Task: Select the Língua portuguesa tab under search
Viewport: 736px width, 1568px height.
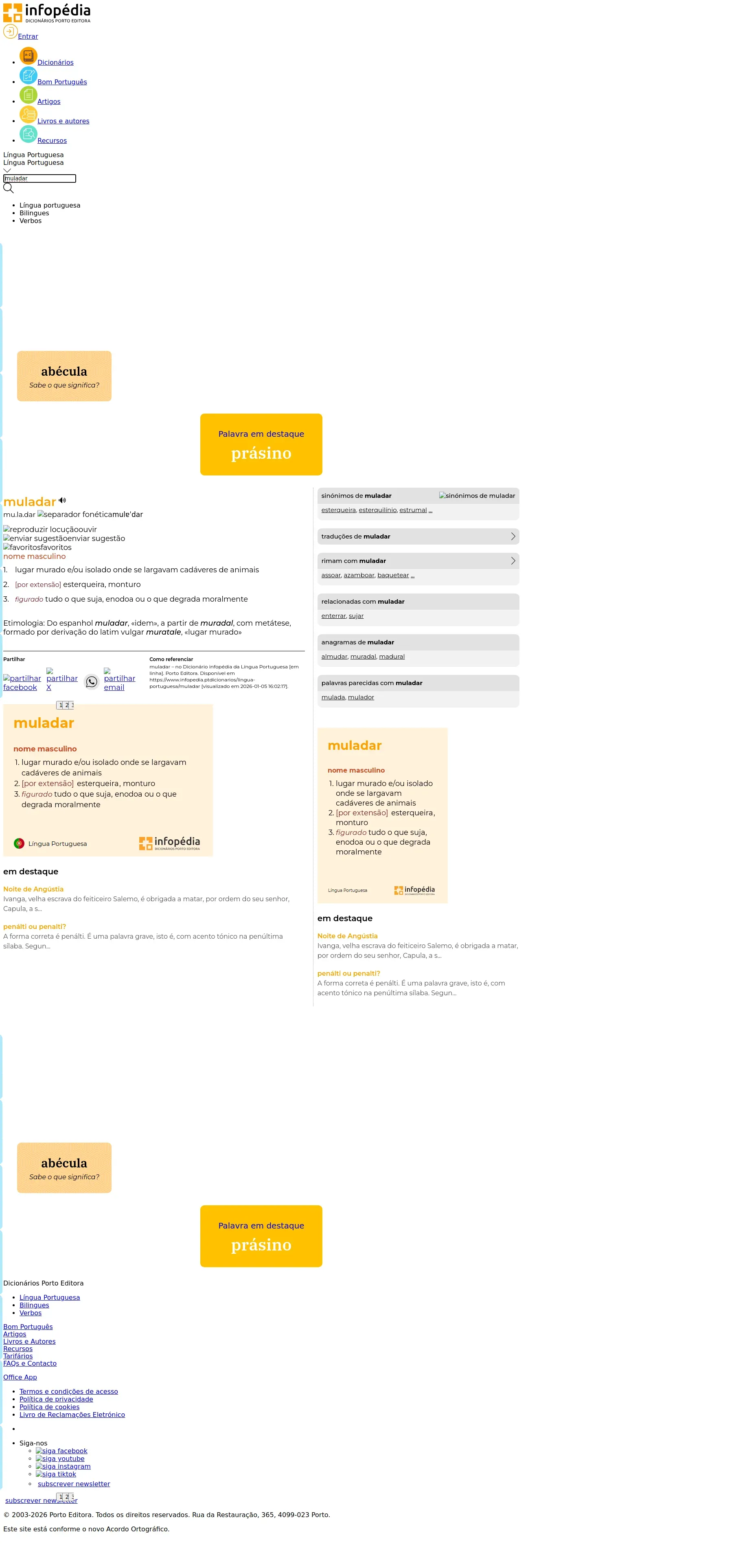Action: (x=50, y=205)
